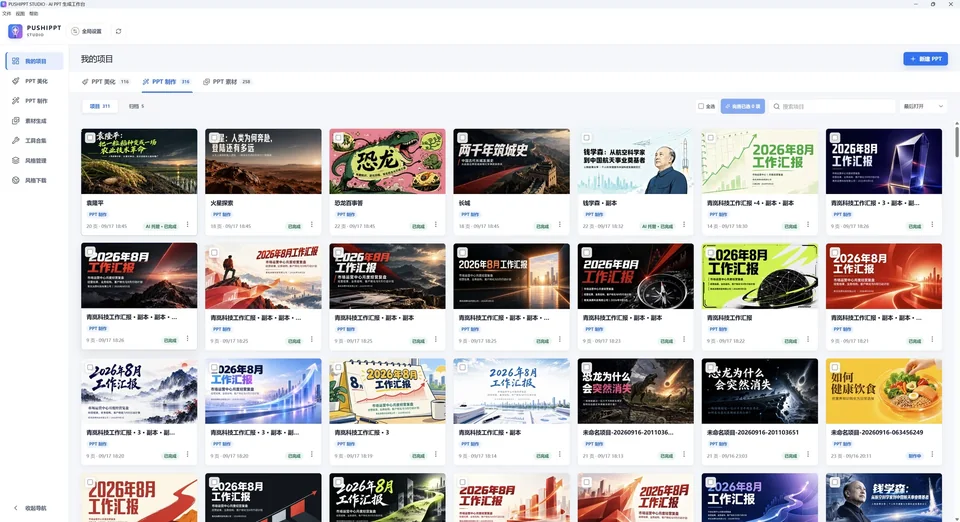This screenshot has height=522, width=960.
Task: Open 风格管理 in the sidebar
Action: (34, 160)
